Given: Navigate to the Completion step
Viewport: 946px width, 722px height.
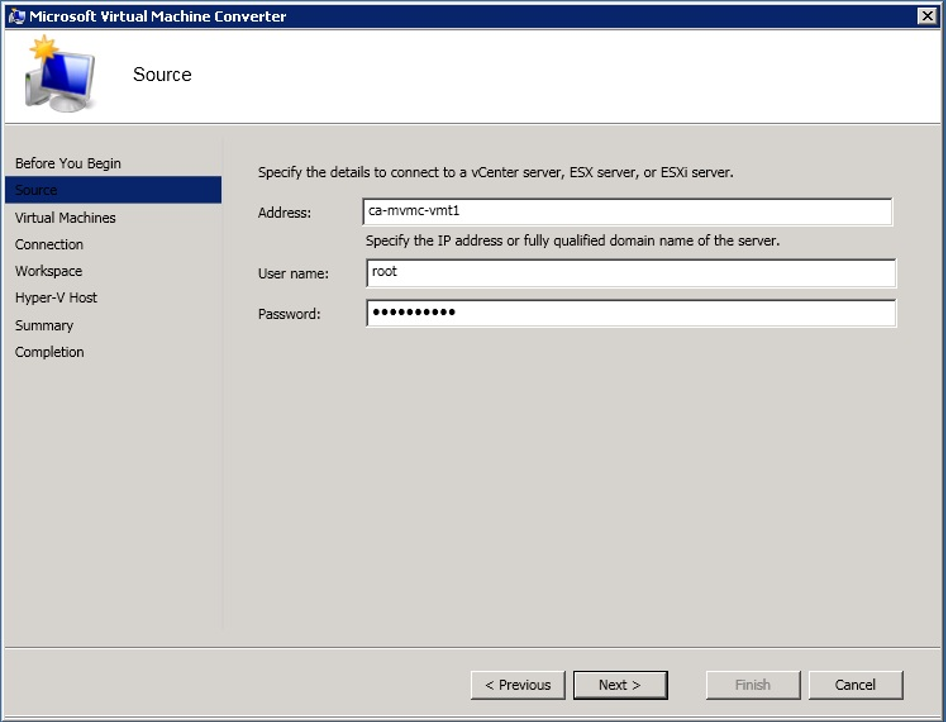Looking at the screenshot, I should click(49, 352).
